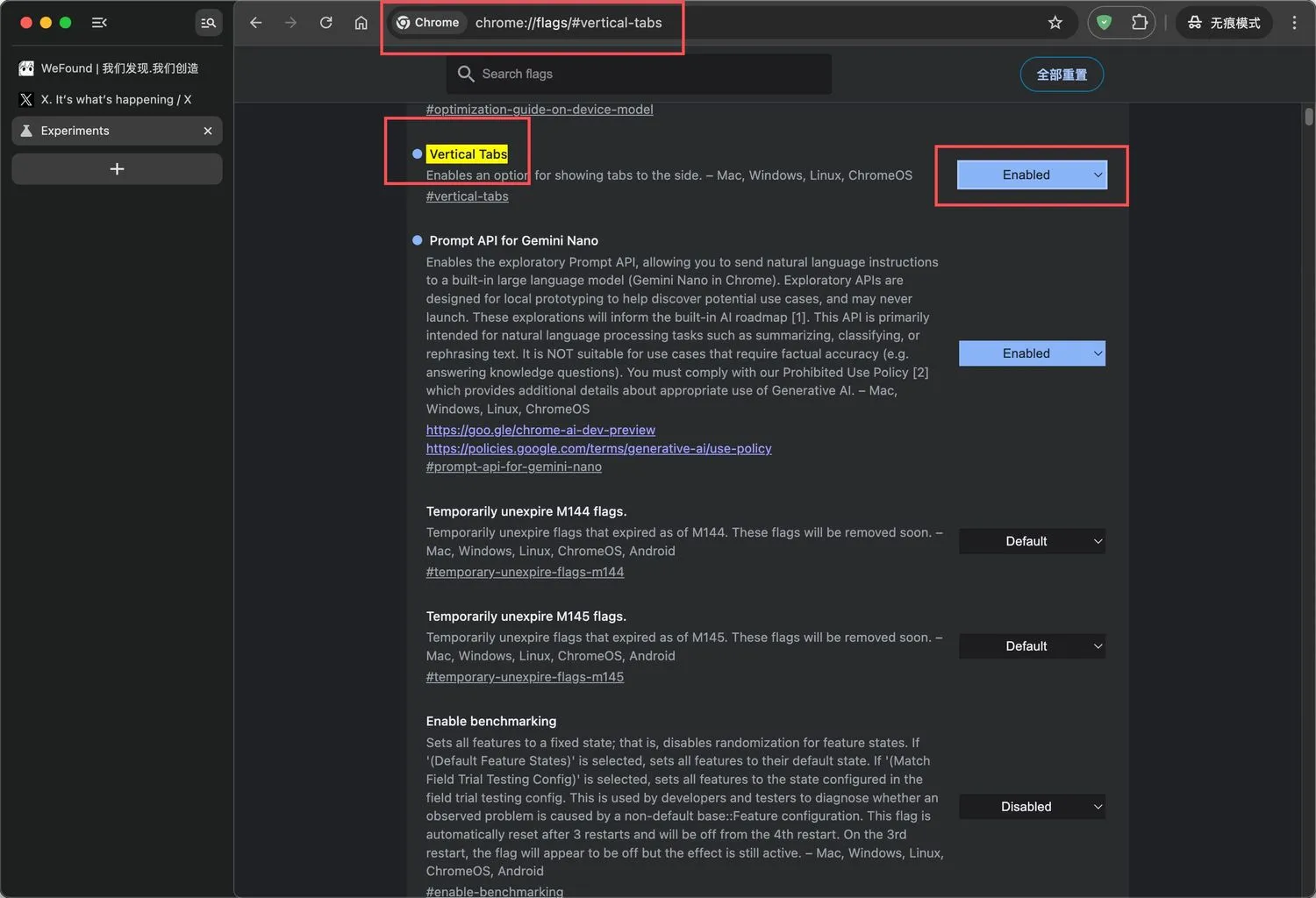Go back to previous page
1316x898 pixels.
(256, 23)
